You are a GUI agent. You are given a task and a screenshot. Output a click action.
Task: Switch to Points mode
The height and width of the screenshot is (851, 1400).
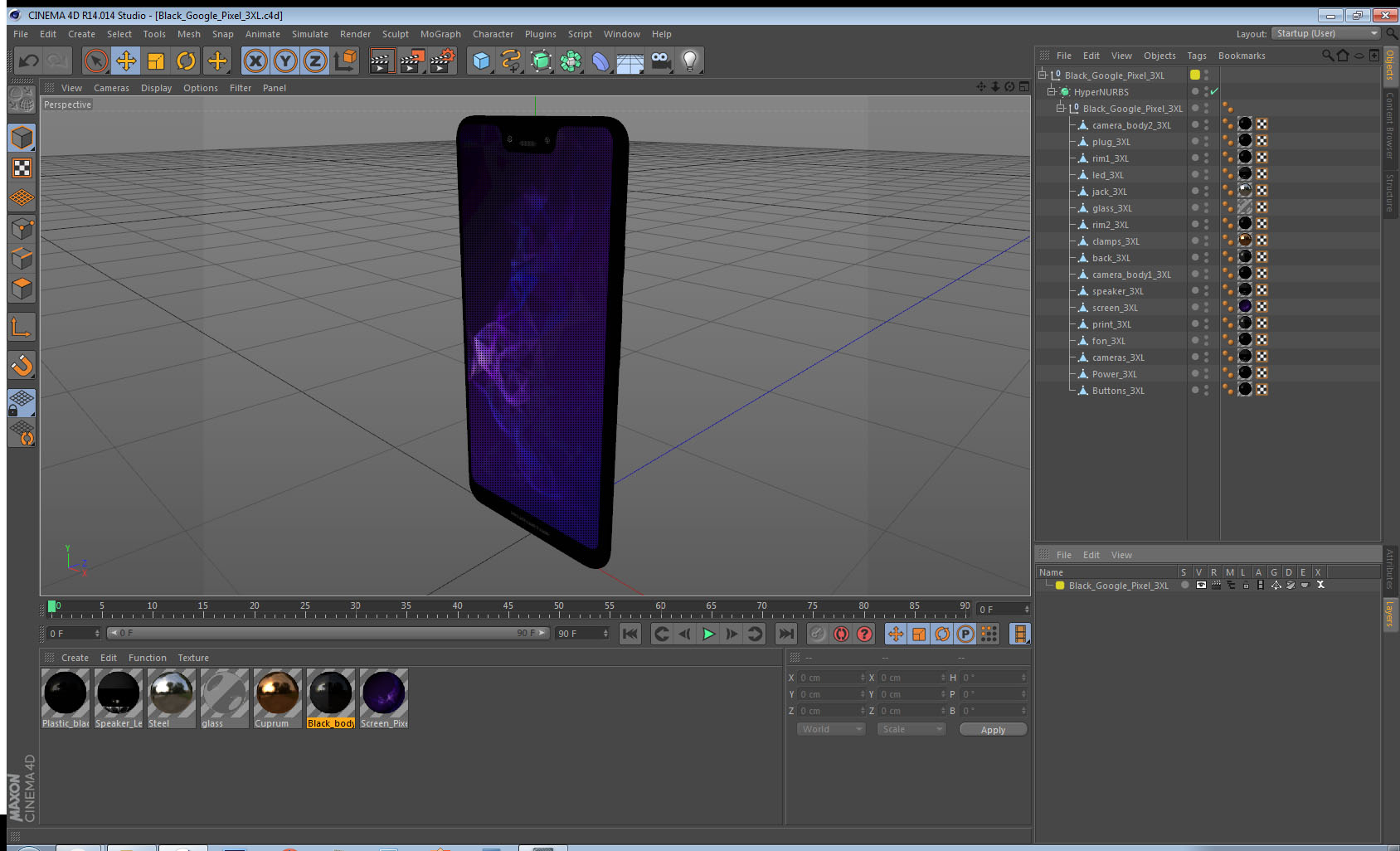[x=22, y=228]
